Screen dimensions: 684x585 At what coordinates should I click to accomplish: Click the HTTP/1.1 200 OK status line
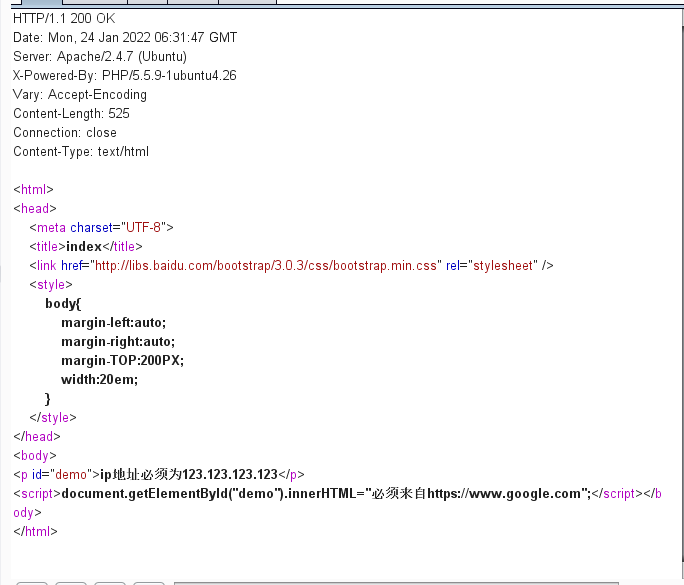pos(64,18)
